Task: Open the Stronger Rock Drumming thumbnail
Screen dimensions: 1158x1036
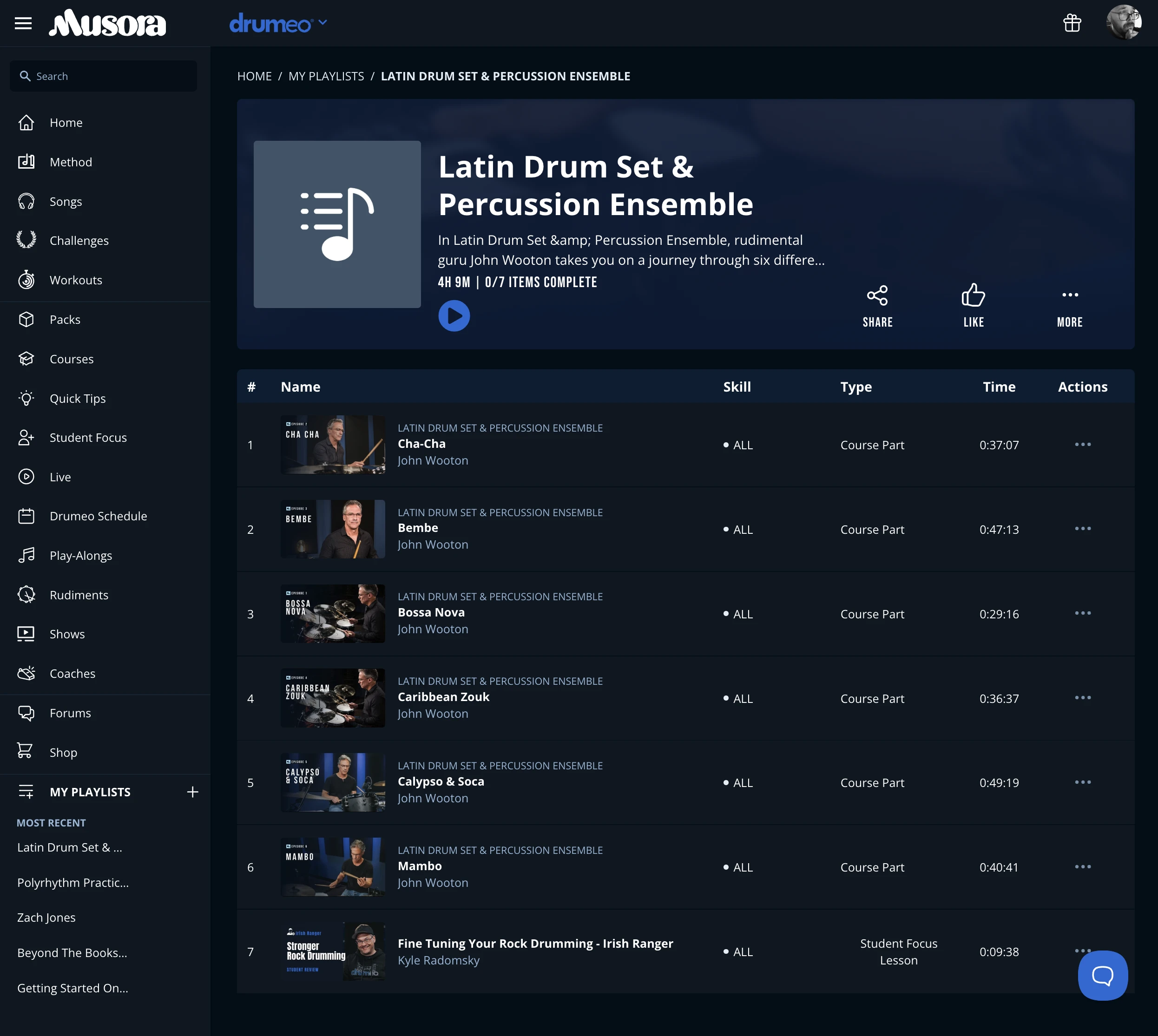Action: tap(333, 951)
